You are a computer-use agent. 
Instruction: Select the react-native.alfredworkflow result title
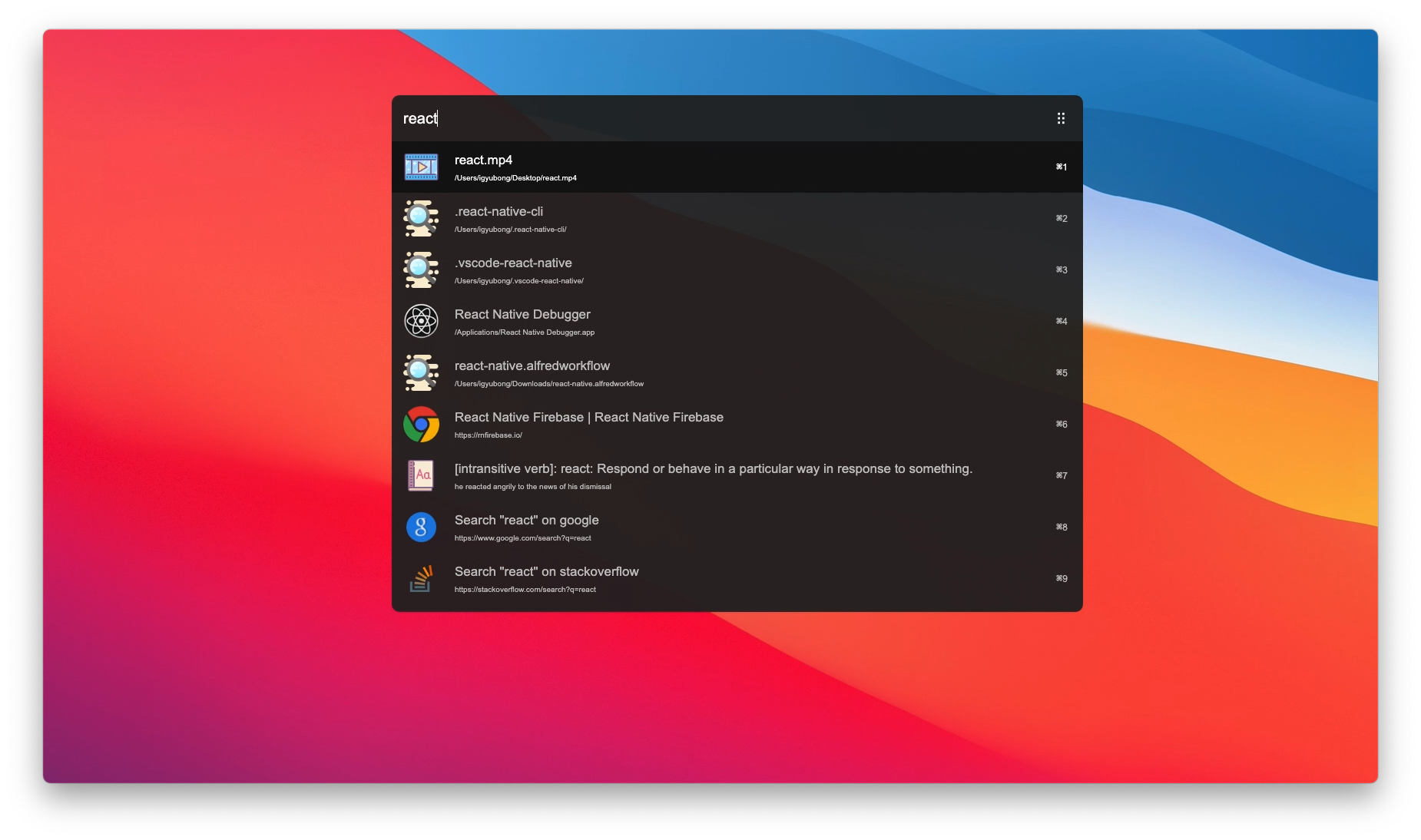click(532, 365)
